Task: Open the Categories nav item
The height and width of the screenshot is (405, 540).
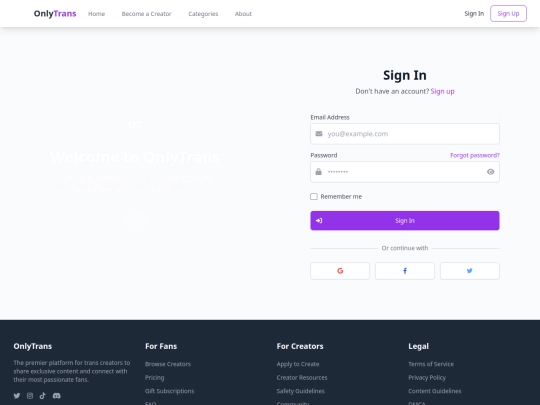Action: tap(203, 14)
